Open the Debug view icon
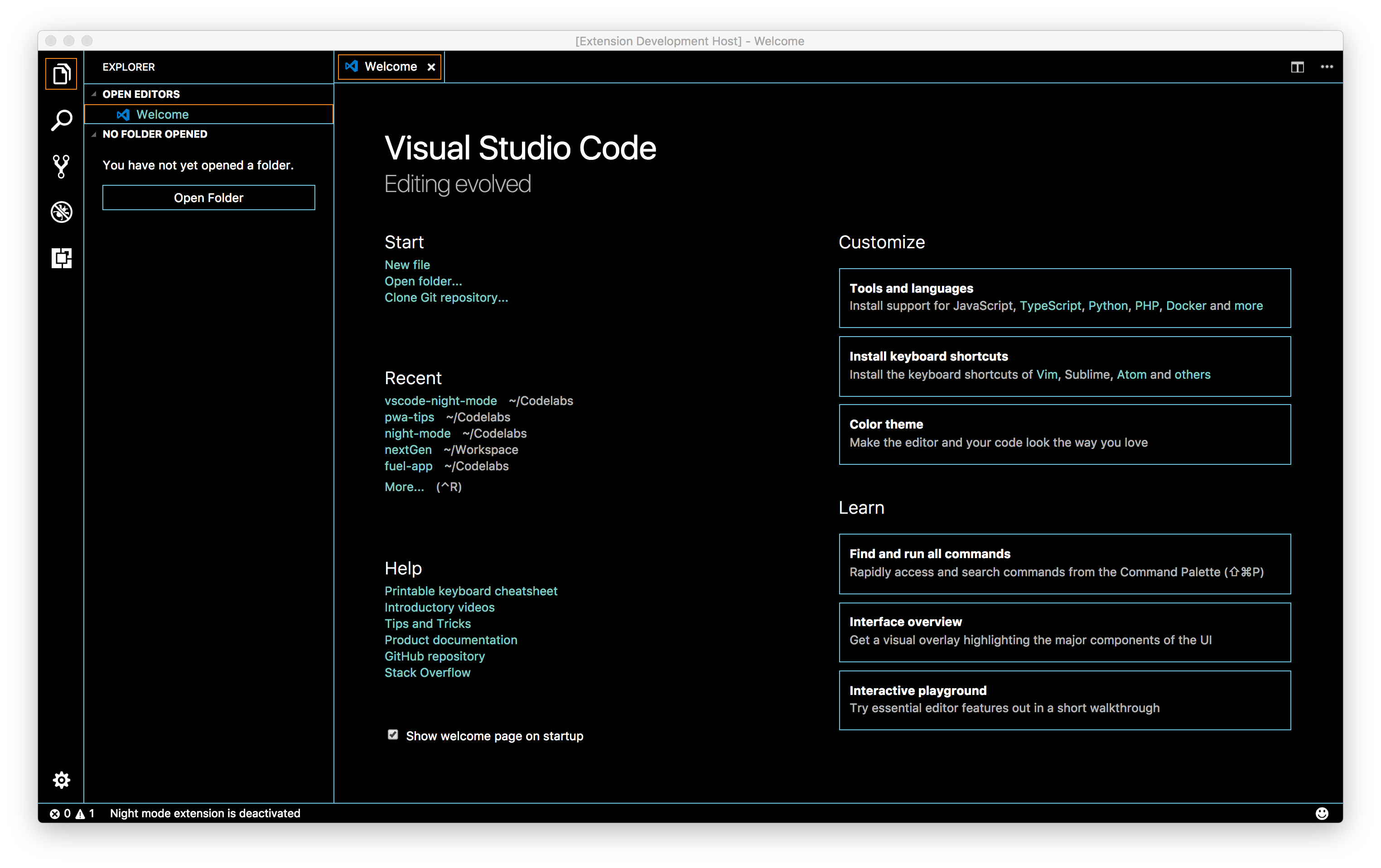Image resolution: width=1381 pixels, height=868 pixels. [61, 212]
